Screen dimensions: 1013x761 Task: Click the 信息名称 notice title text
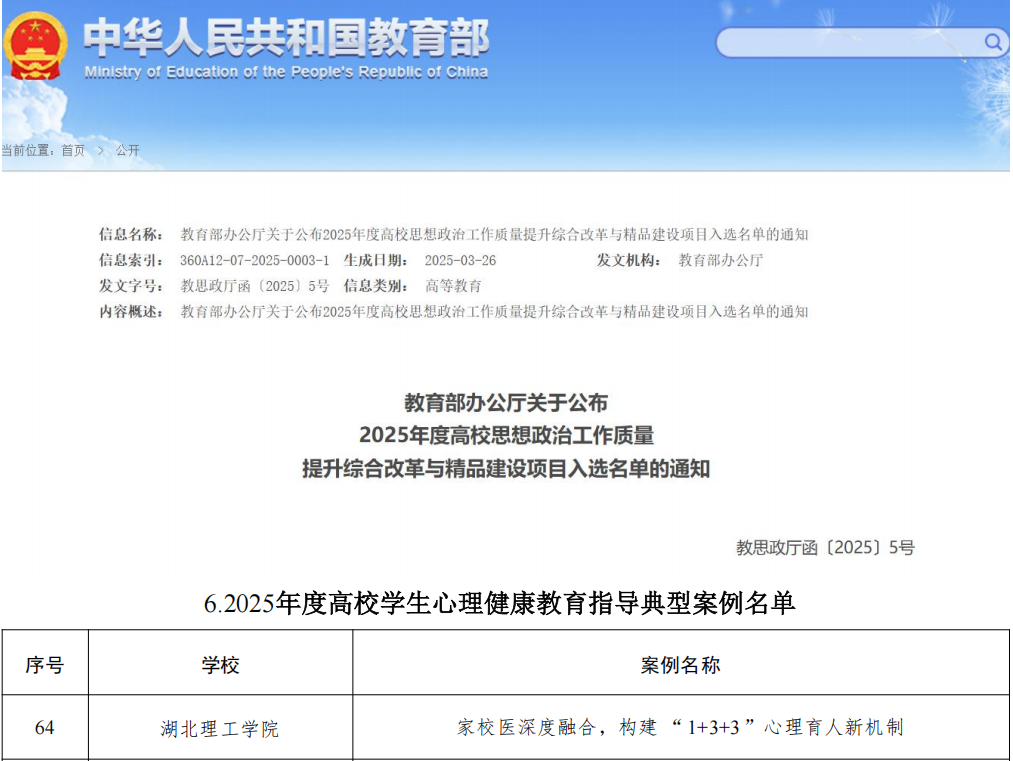click(494, 235)
